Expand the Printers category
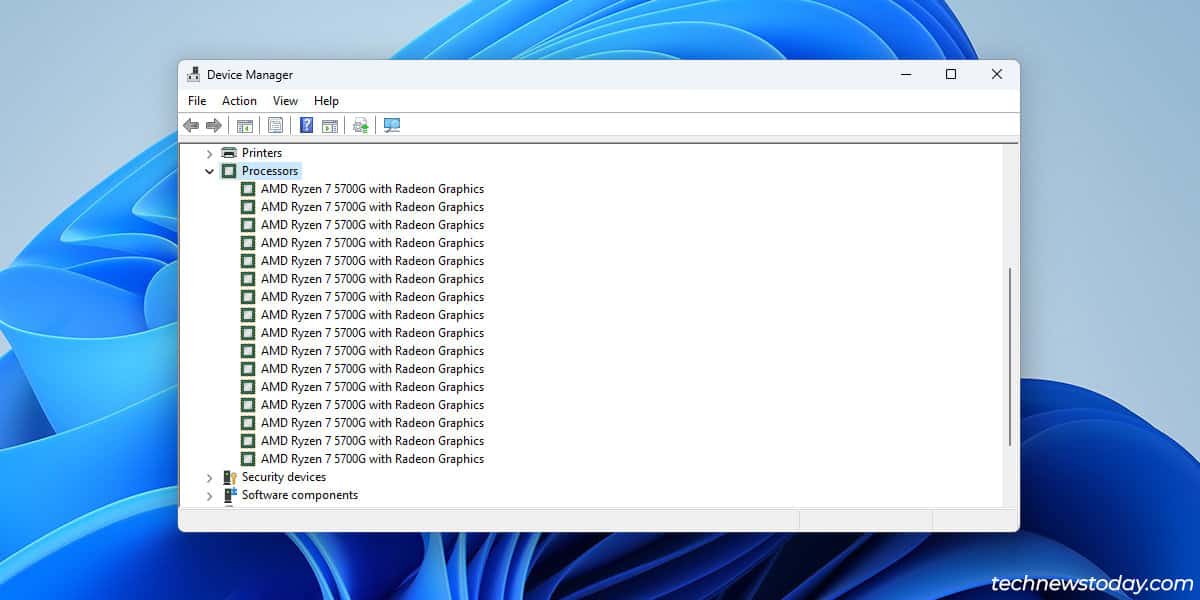The height and width of the screenshot is (600, 1200). pos(209,153)
